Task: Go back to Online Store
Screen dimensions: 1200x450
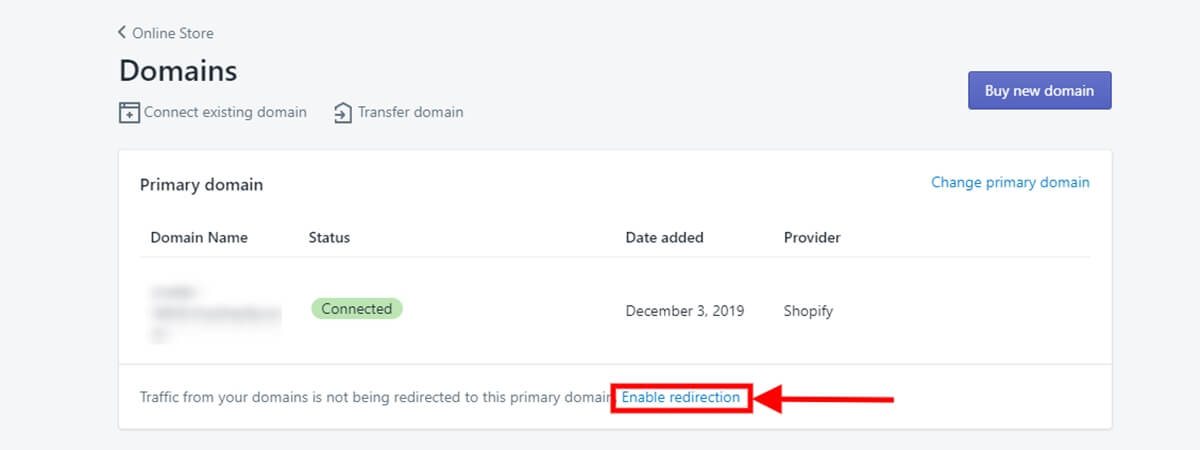Action: [x=172, y=33]
